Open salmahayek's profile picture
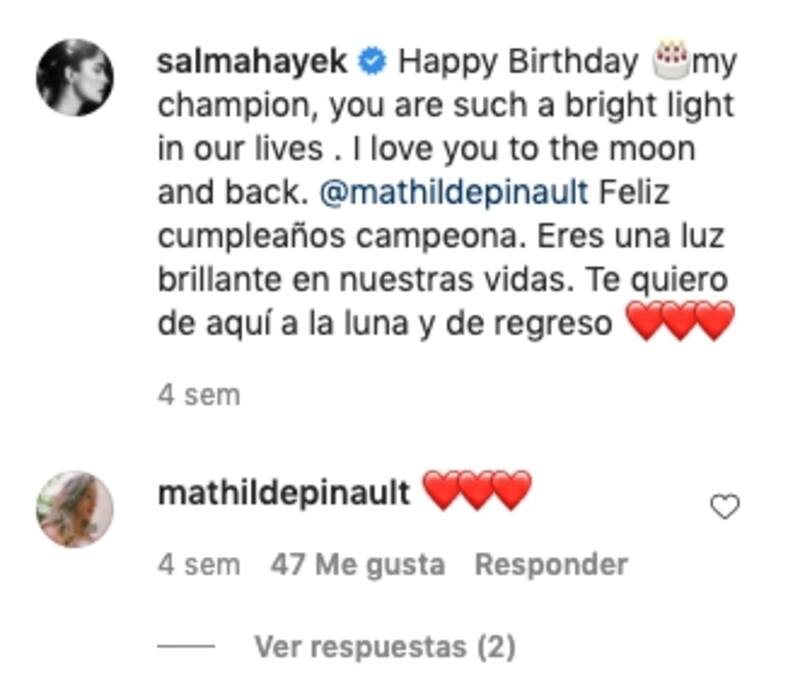Screen dimensions: 800x696 [75, 78]
